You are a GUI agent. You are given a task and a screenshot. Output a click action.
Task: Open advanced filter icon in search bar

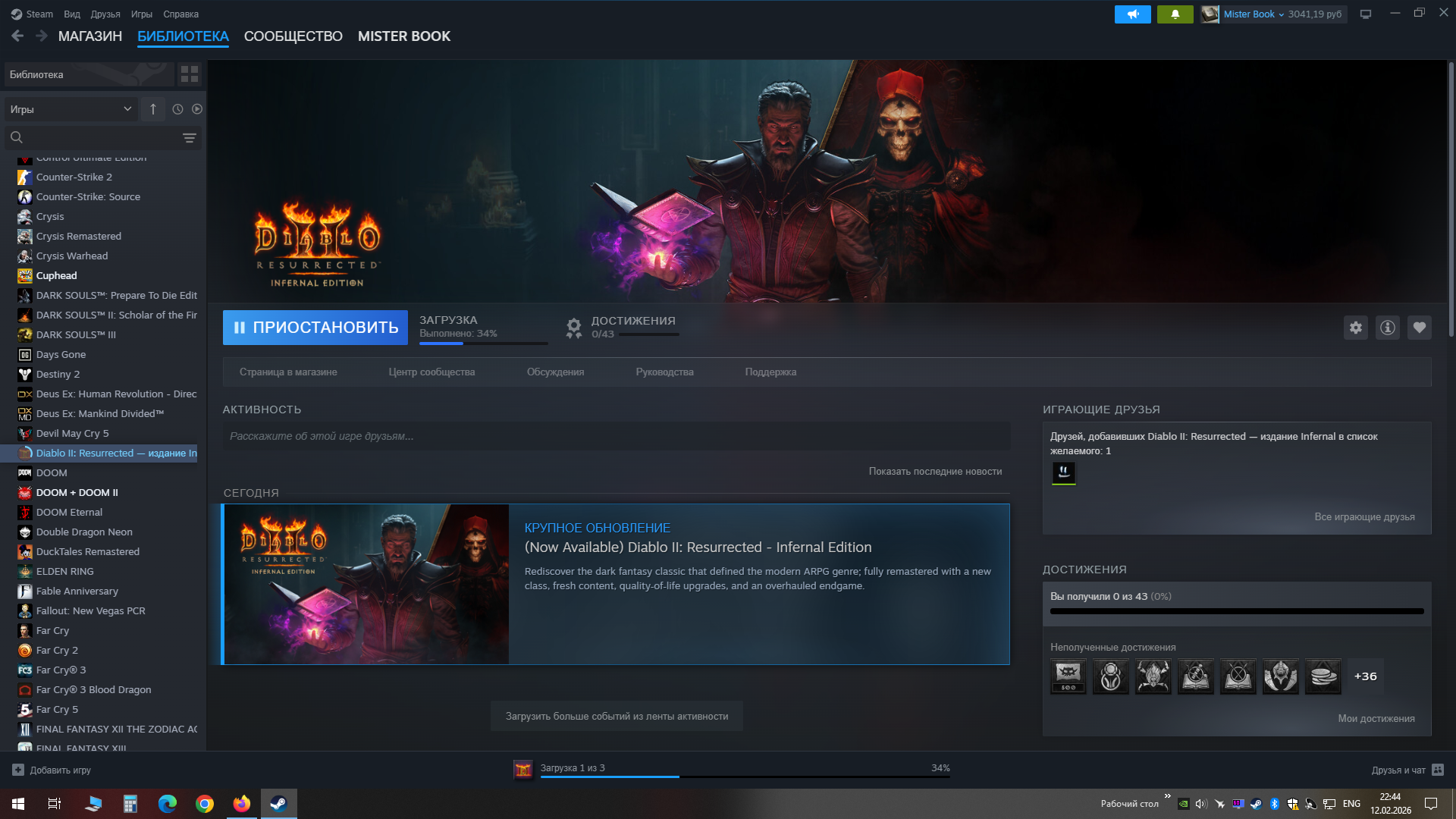[x=189, y=138]
